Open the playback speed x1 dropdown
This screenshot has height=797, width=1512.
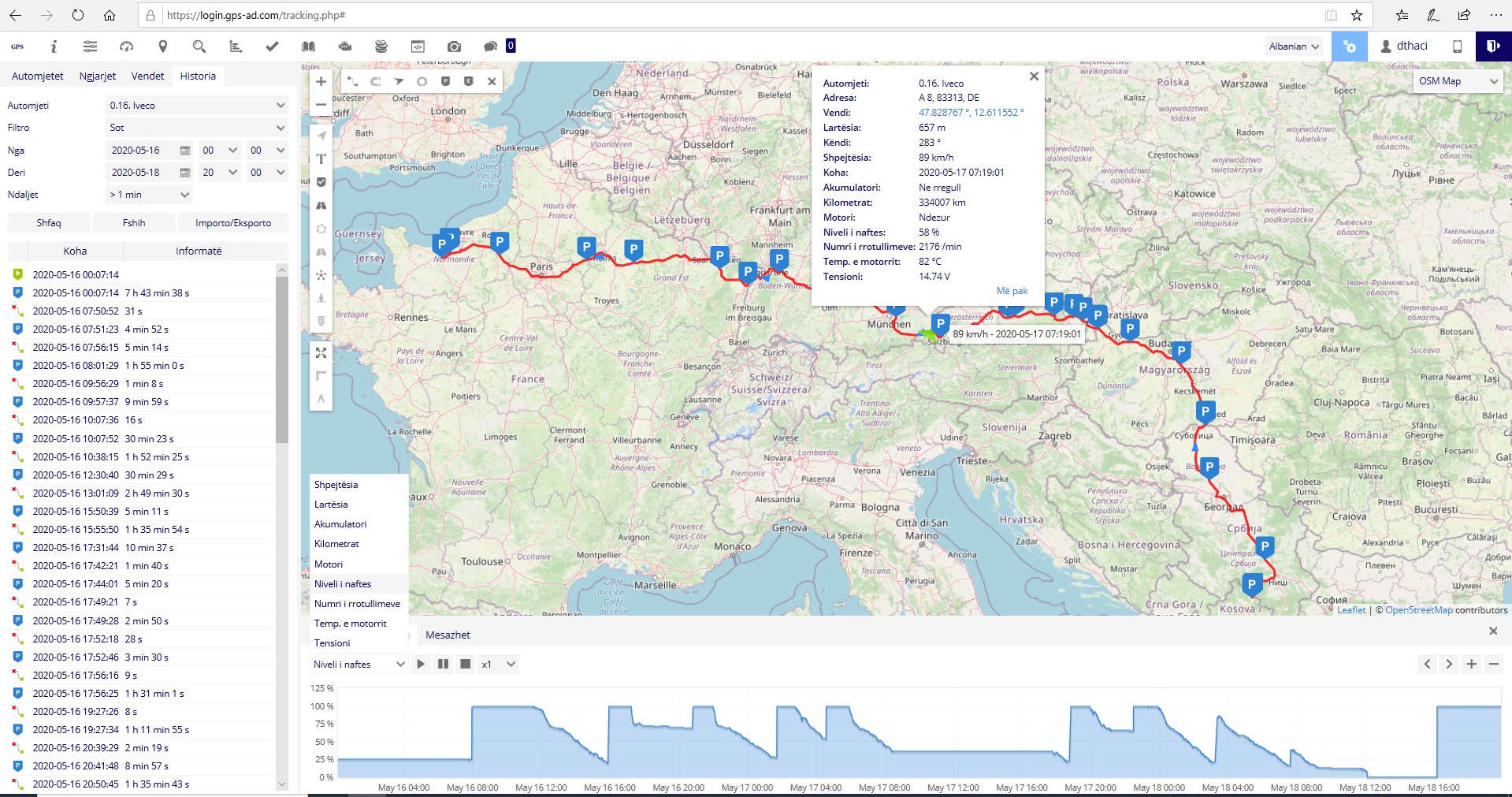tap(499, 665)
